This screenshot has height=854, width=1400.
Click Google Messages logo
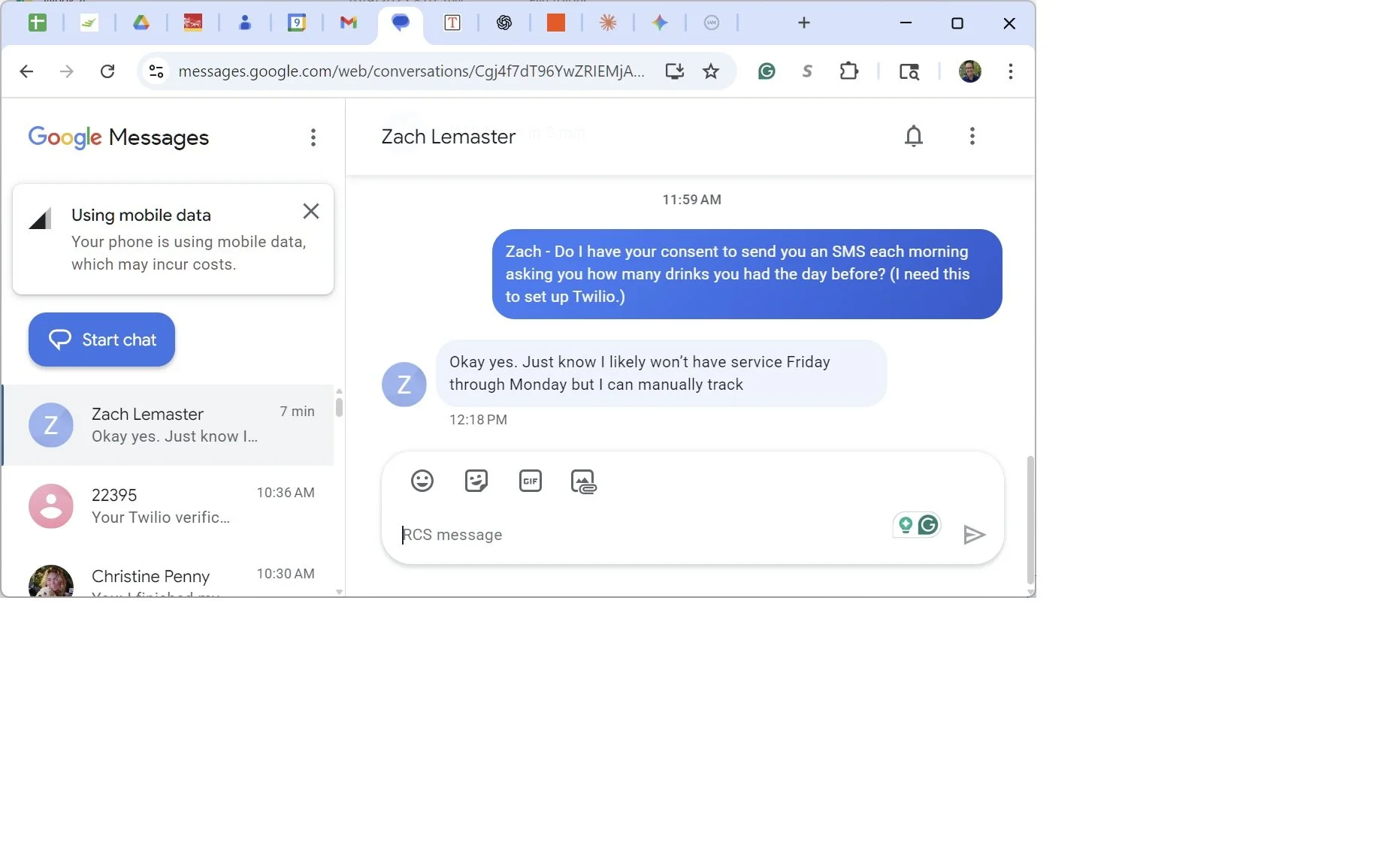(x=119, y=137)
